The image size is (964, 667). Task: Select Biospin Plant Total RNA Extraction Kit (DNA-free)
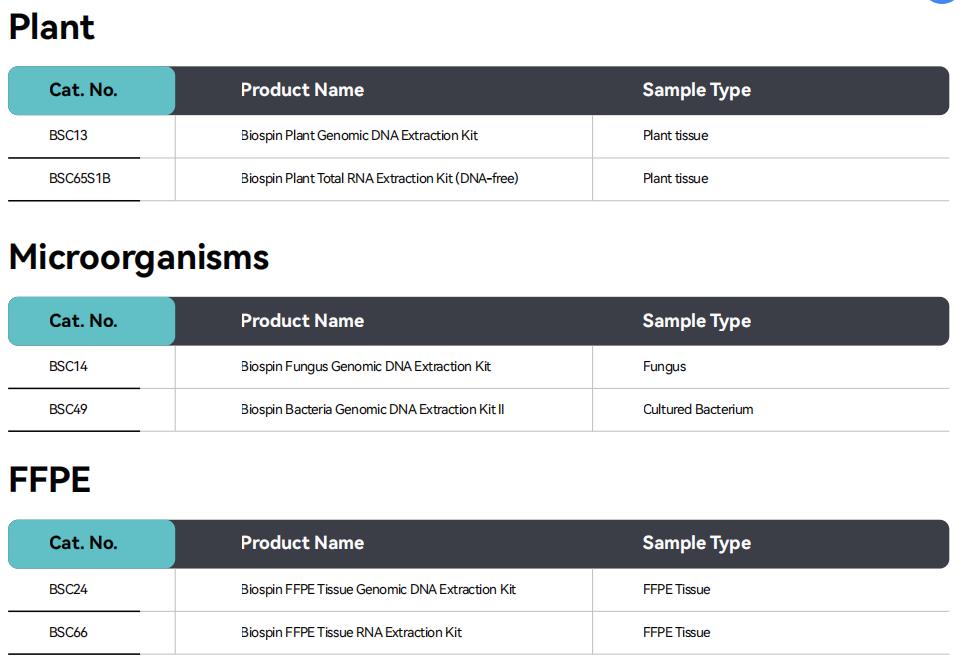(x=379, y=179)
